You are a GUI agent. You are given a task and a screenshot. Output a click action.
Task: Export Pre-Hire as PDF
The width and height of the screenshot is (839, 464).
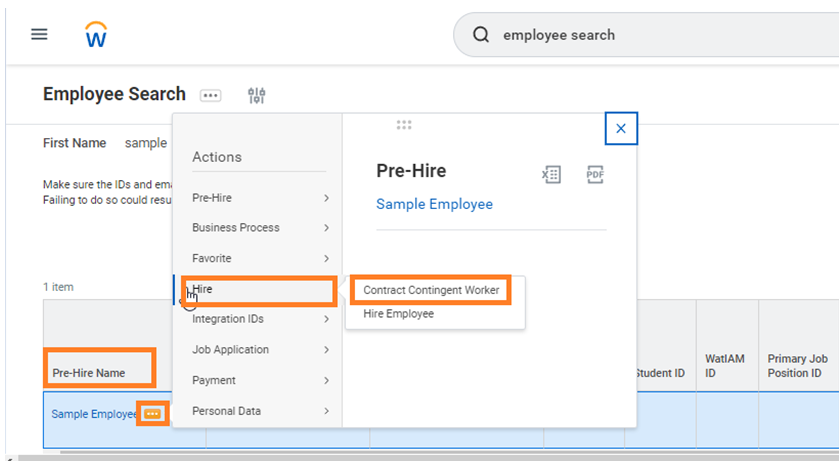(595, 174)
